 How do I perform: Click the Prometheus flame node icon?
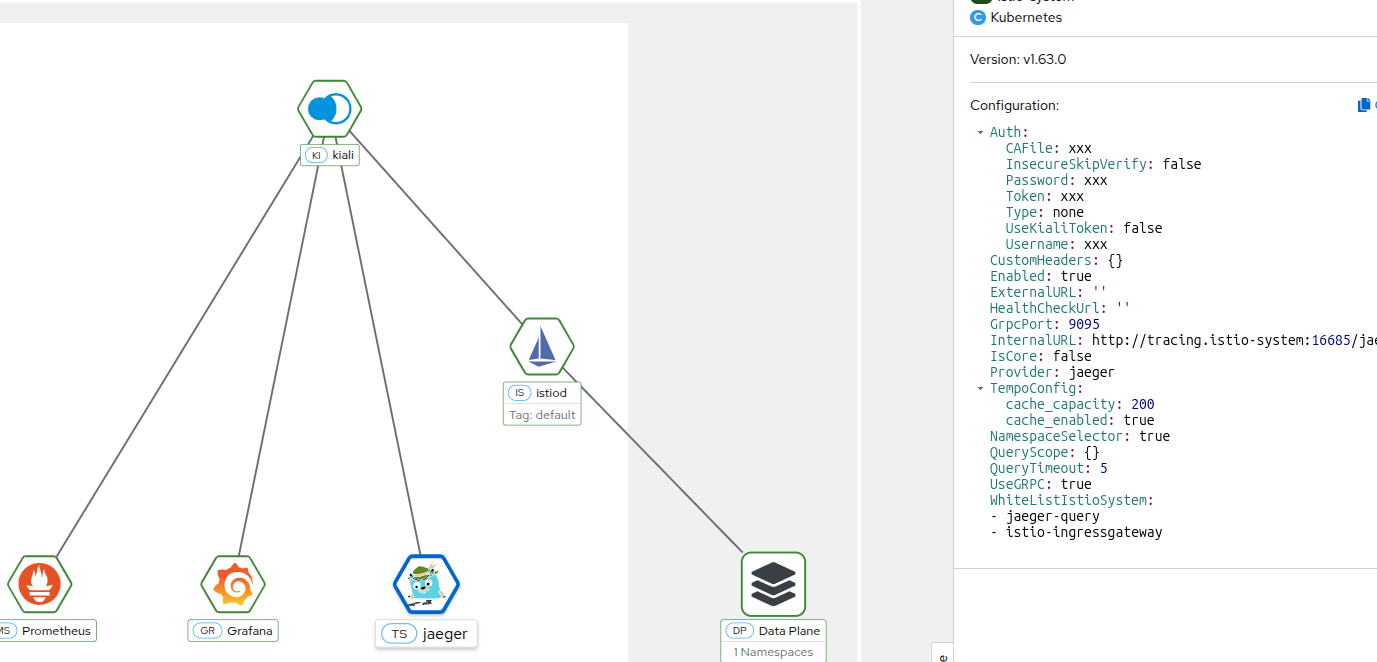coord(40,584)
